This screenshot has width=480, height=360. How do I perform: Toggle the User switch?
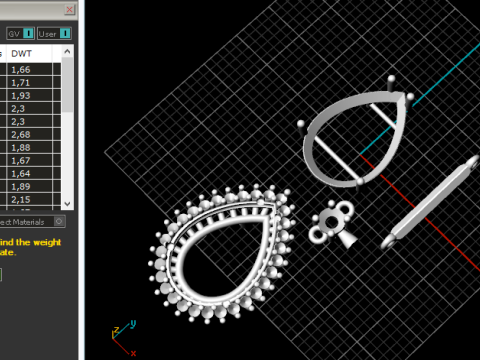tap(54, 34)
